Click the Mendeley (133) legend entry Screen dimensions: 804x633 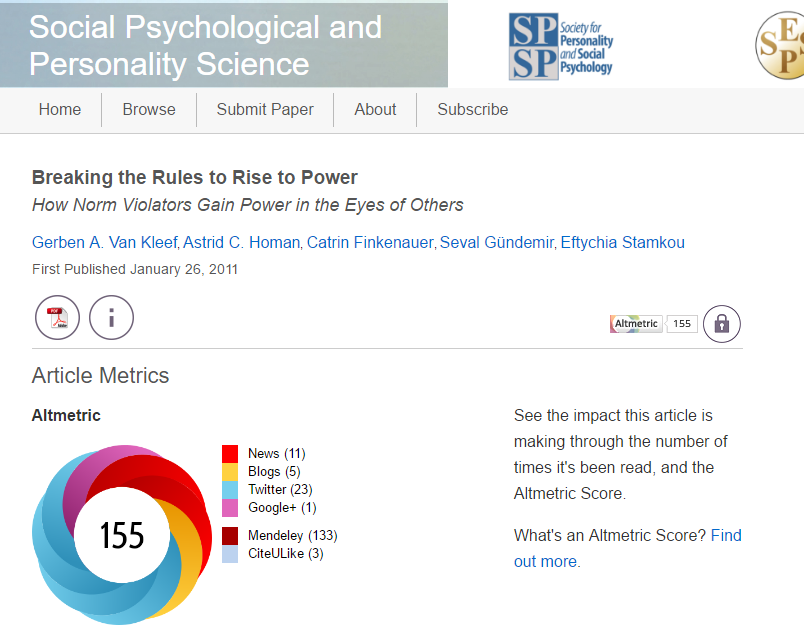[x=293, y=536]
